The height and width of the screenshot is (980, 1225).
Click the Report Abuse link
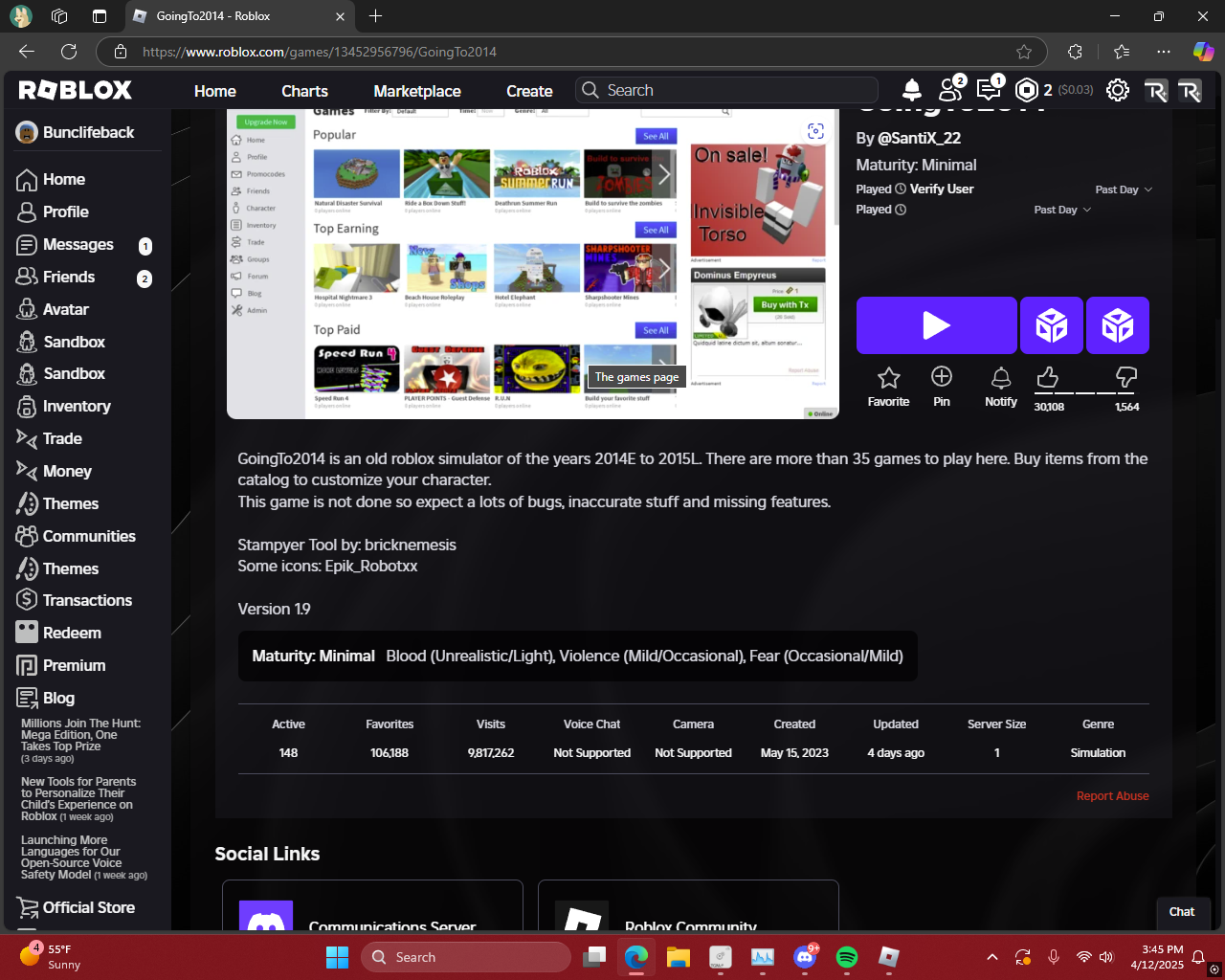[x=1112, y=795]
